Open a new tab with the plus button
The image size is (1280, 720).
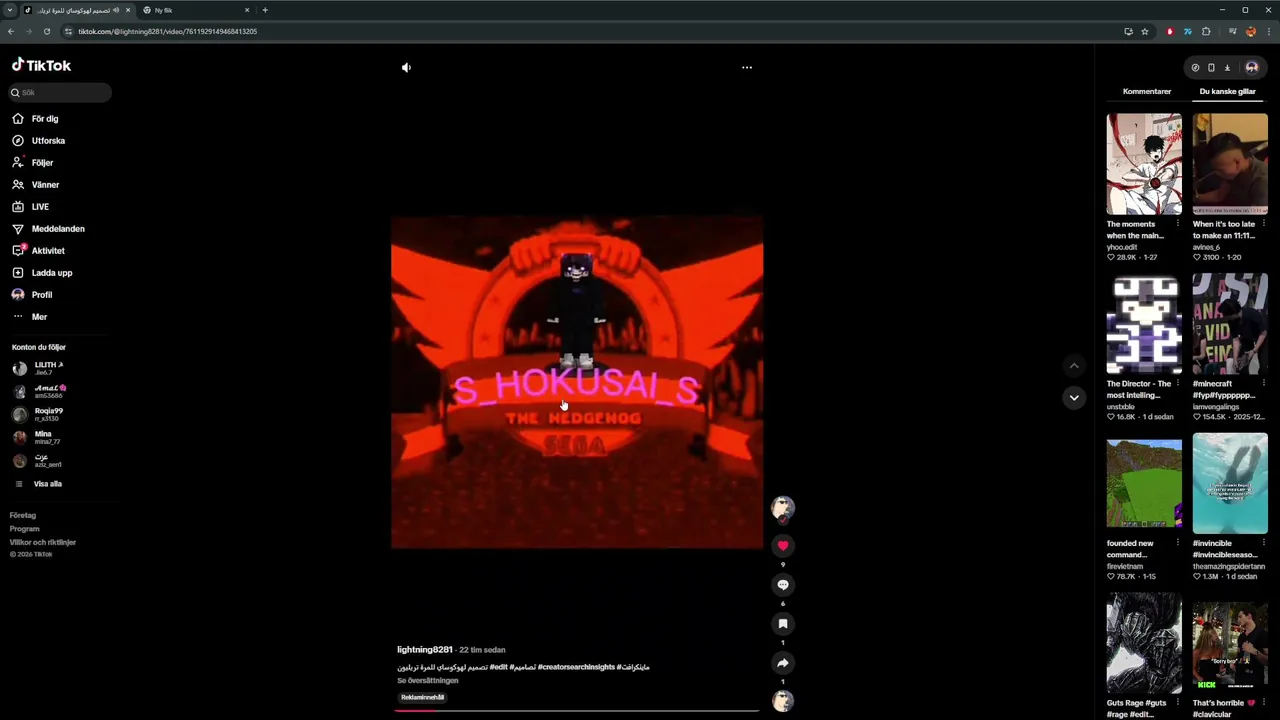pos(265,10)
